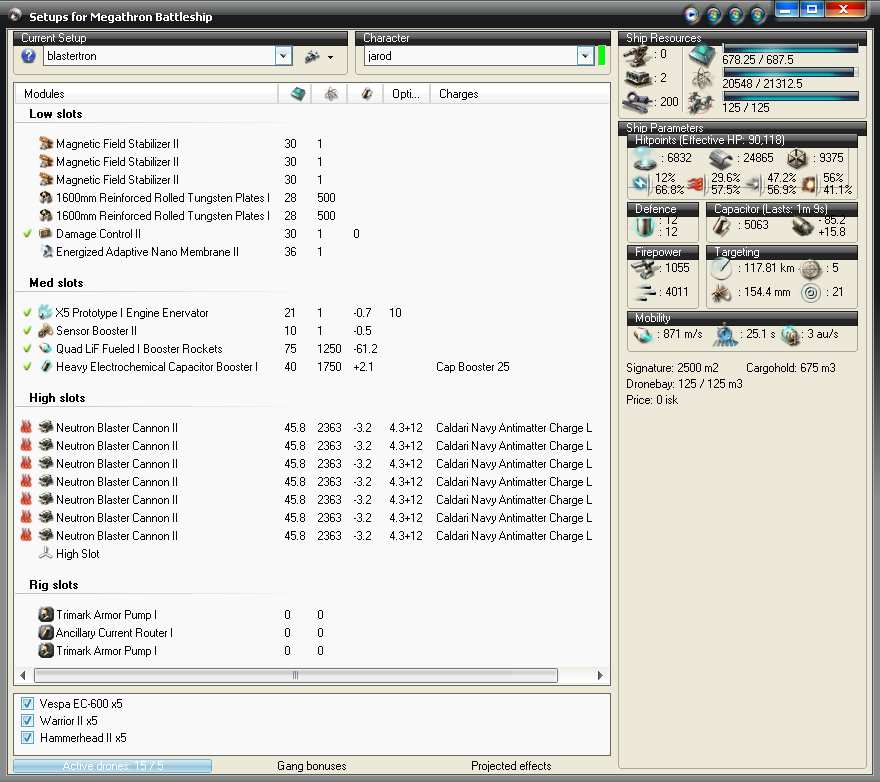Click the launcher hardpoints icon in Ship Resources

pos(638,79)
